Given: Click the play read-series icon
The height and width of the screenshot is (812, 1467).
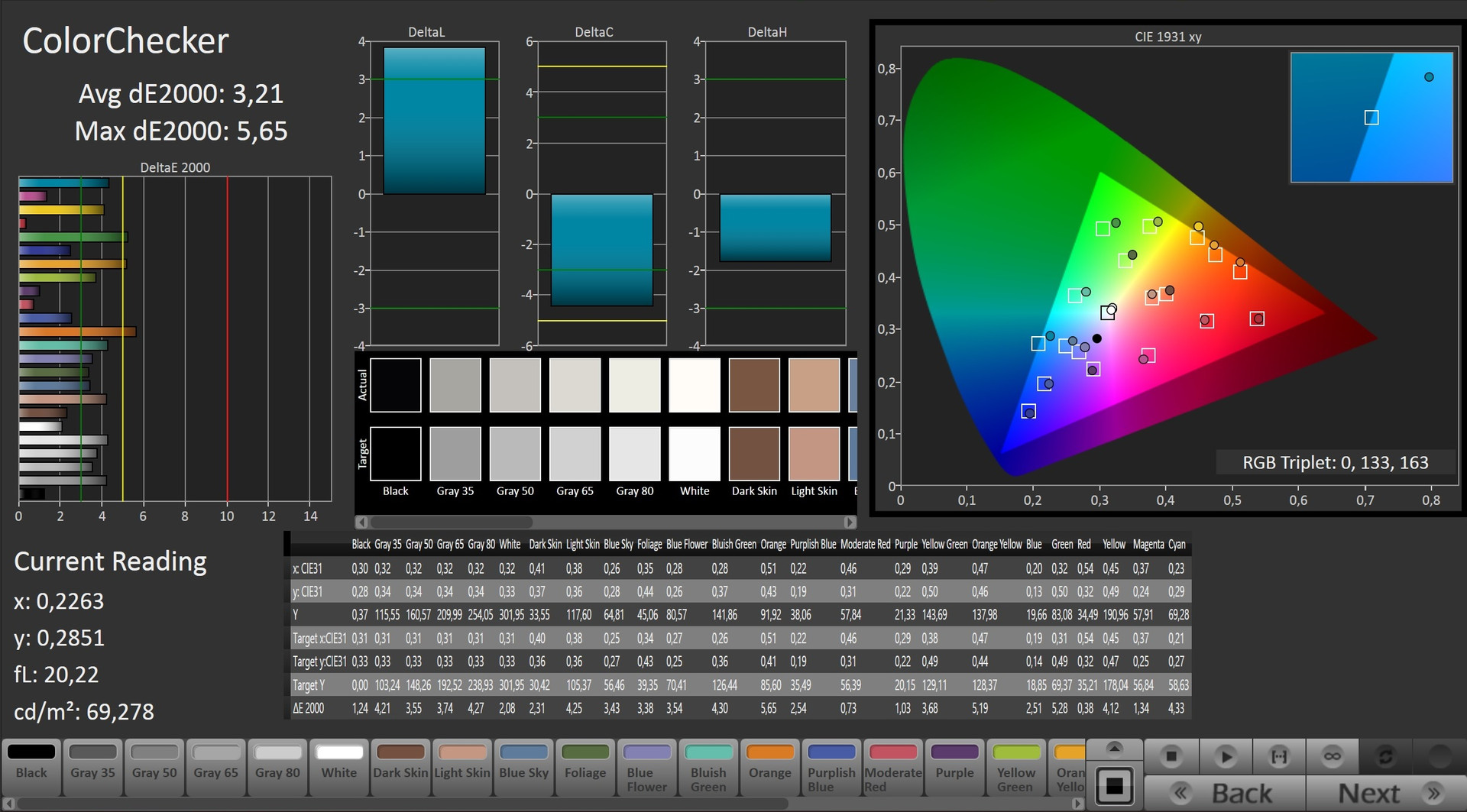Looking at the screenshot, I should (1226, 756).
